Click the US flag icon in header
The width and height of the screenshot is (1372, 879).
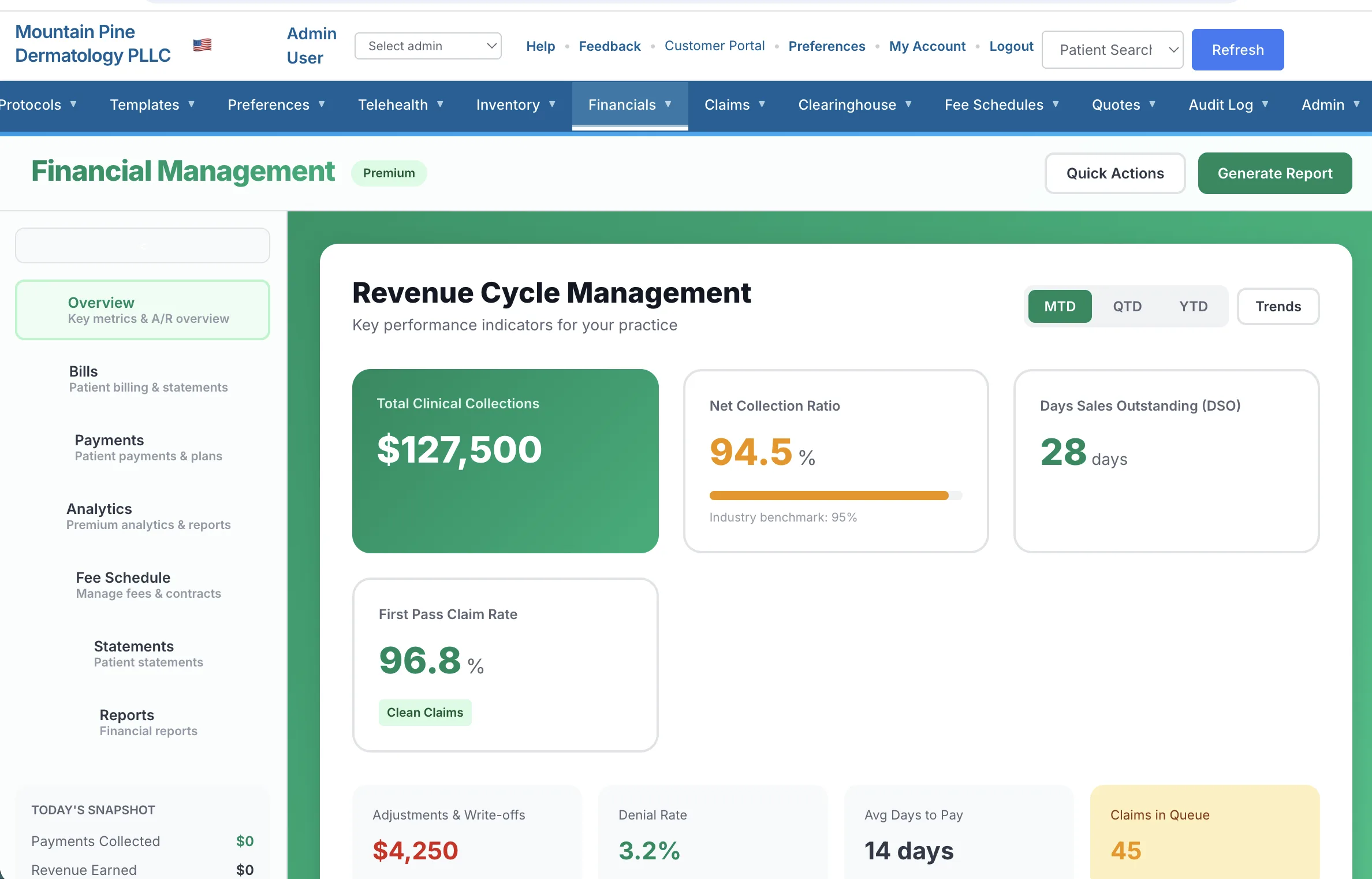202,44
